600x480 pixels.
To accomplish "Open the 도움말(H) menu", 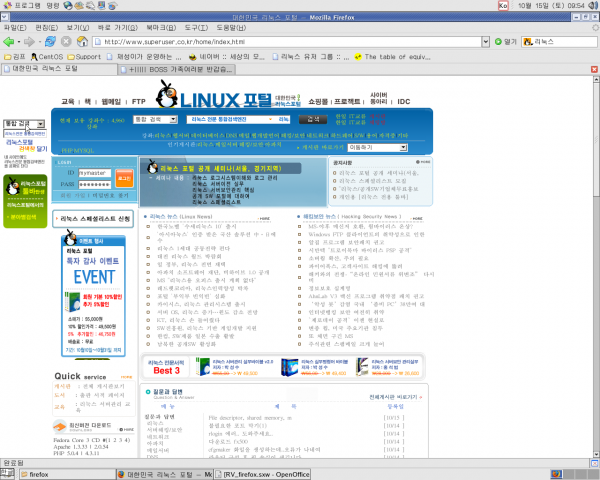I will pyautogui.click(x=231, y=28).
